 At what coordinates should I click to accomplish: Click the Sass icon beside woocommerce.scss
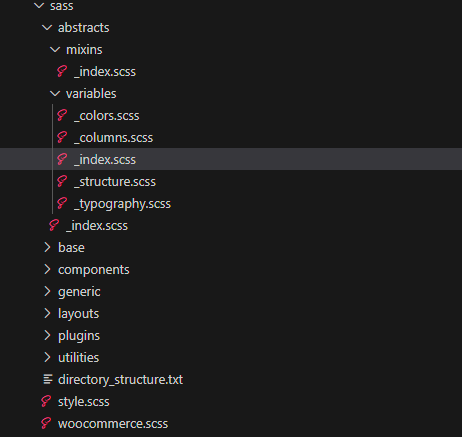point(46,423)
